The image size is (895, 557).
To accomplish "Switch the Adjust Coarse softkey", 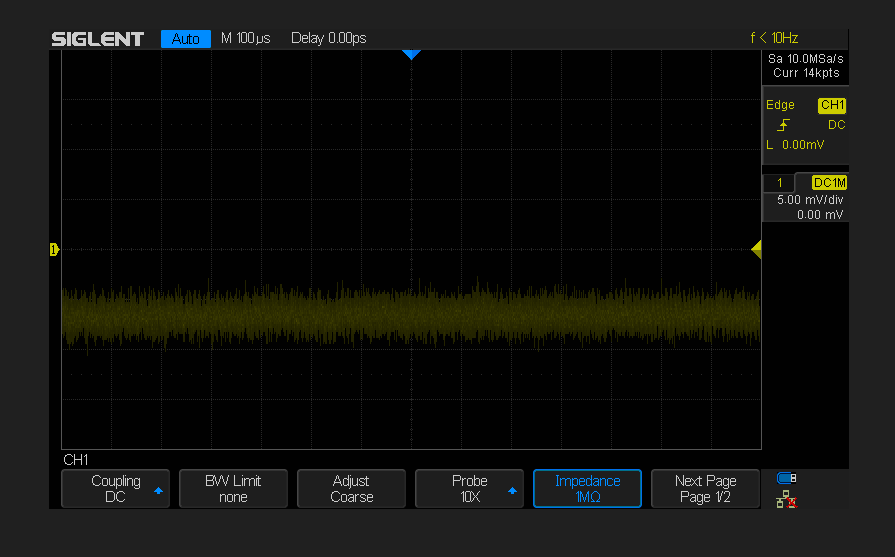I will 351,489.
